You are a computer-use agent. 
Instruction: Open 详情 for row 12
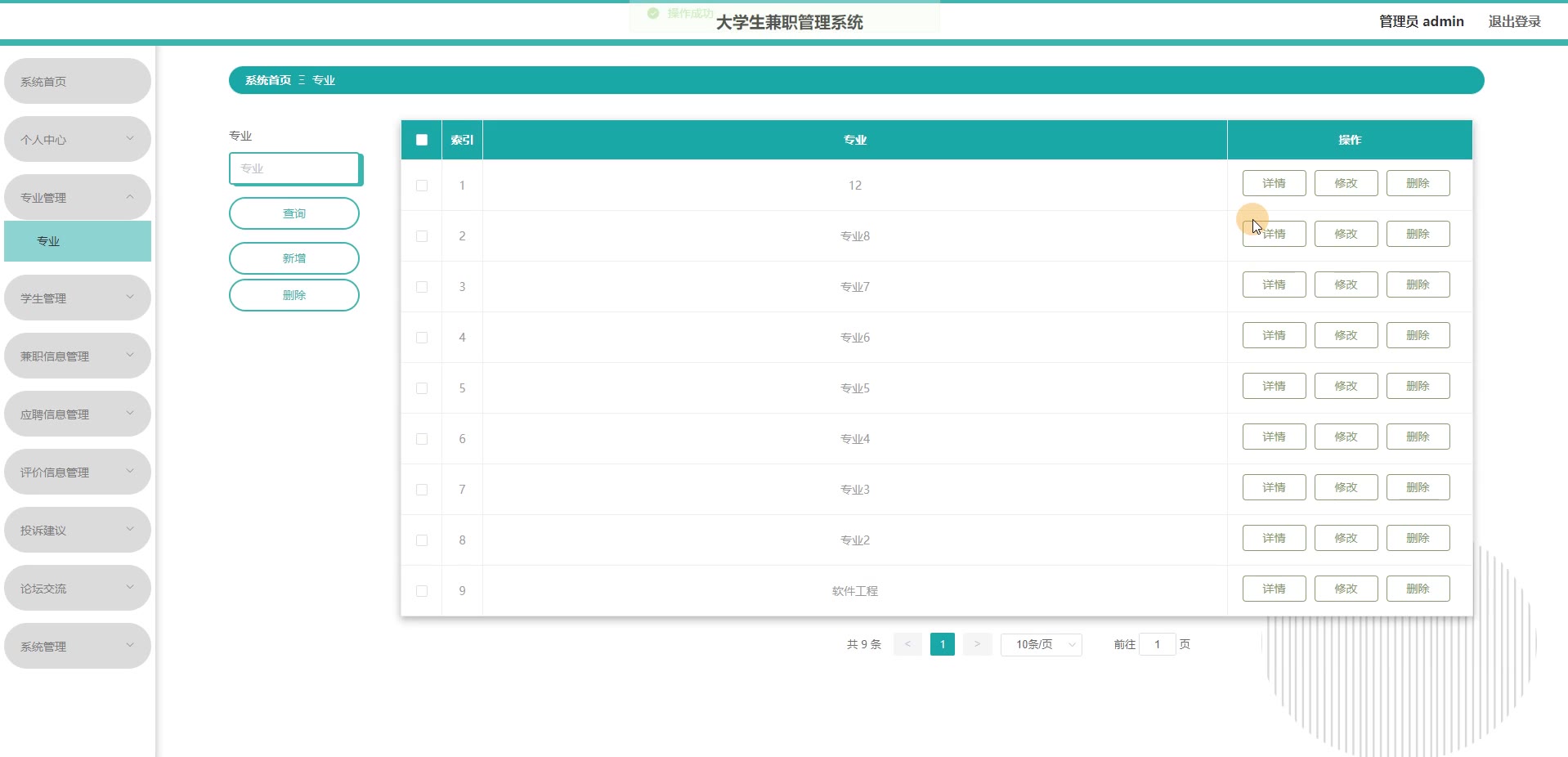tap(1275, 183)
